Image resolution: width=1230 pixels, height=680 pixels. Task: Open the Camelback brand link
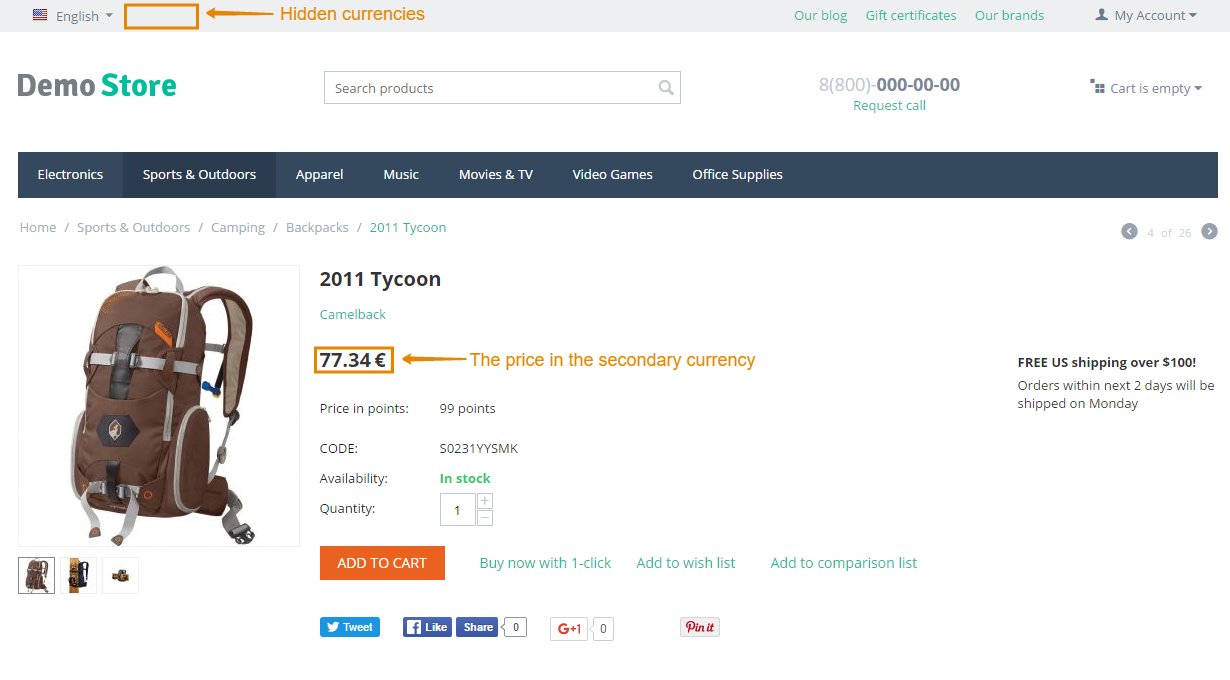click(353, 314)
